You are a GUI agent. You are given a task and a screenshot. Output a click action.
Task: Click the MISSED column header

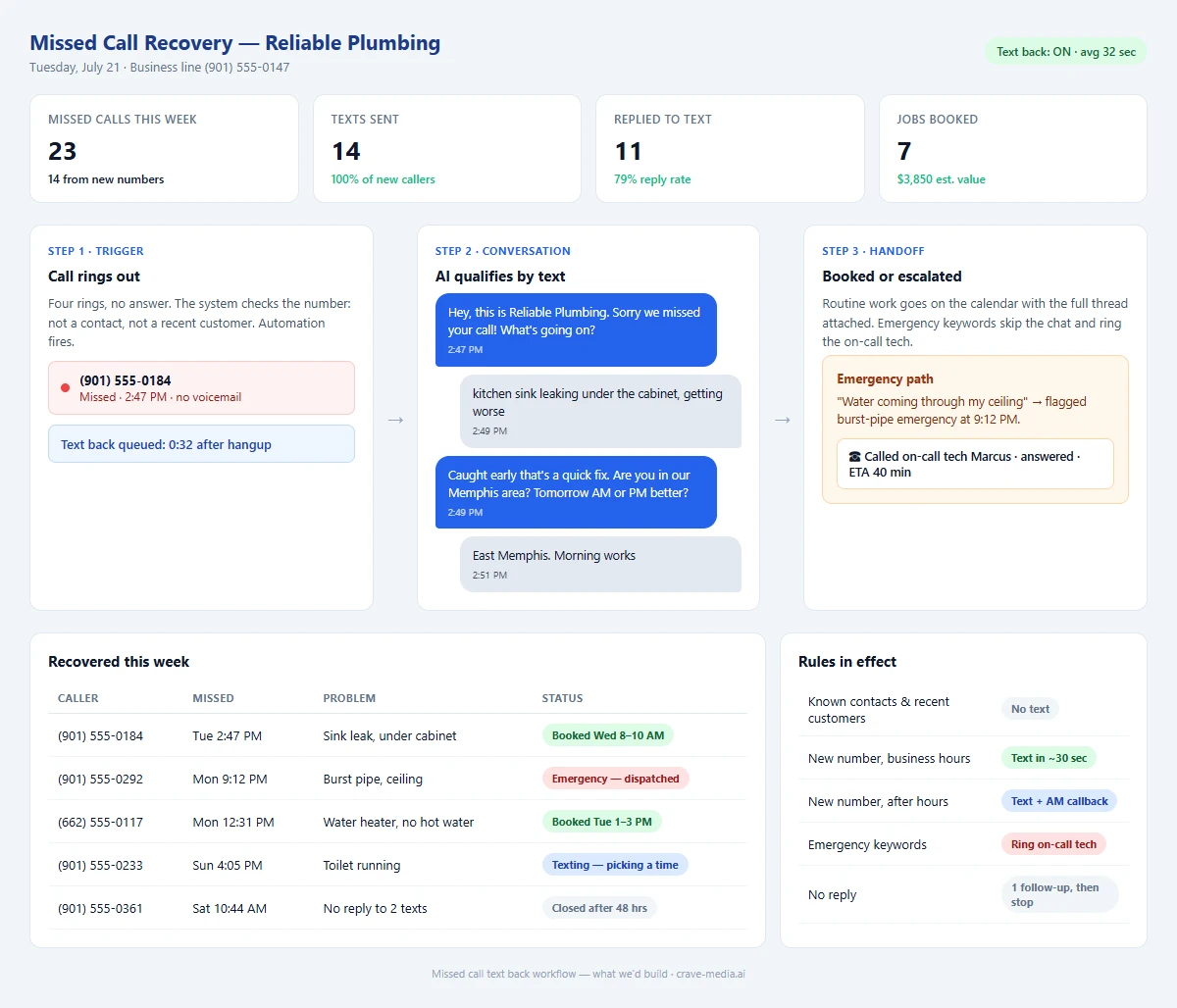click(213, 698)
